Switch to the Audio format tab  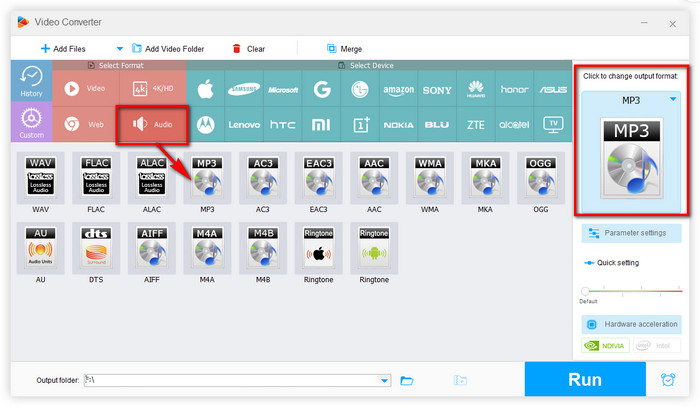151,125
